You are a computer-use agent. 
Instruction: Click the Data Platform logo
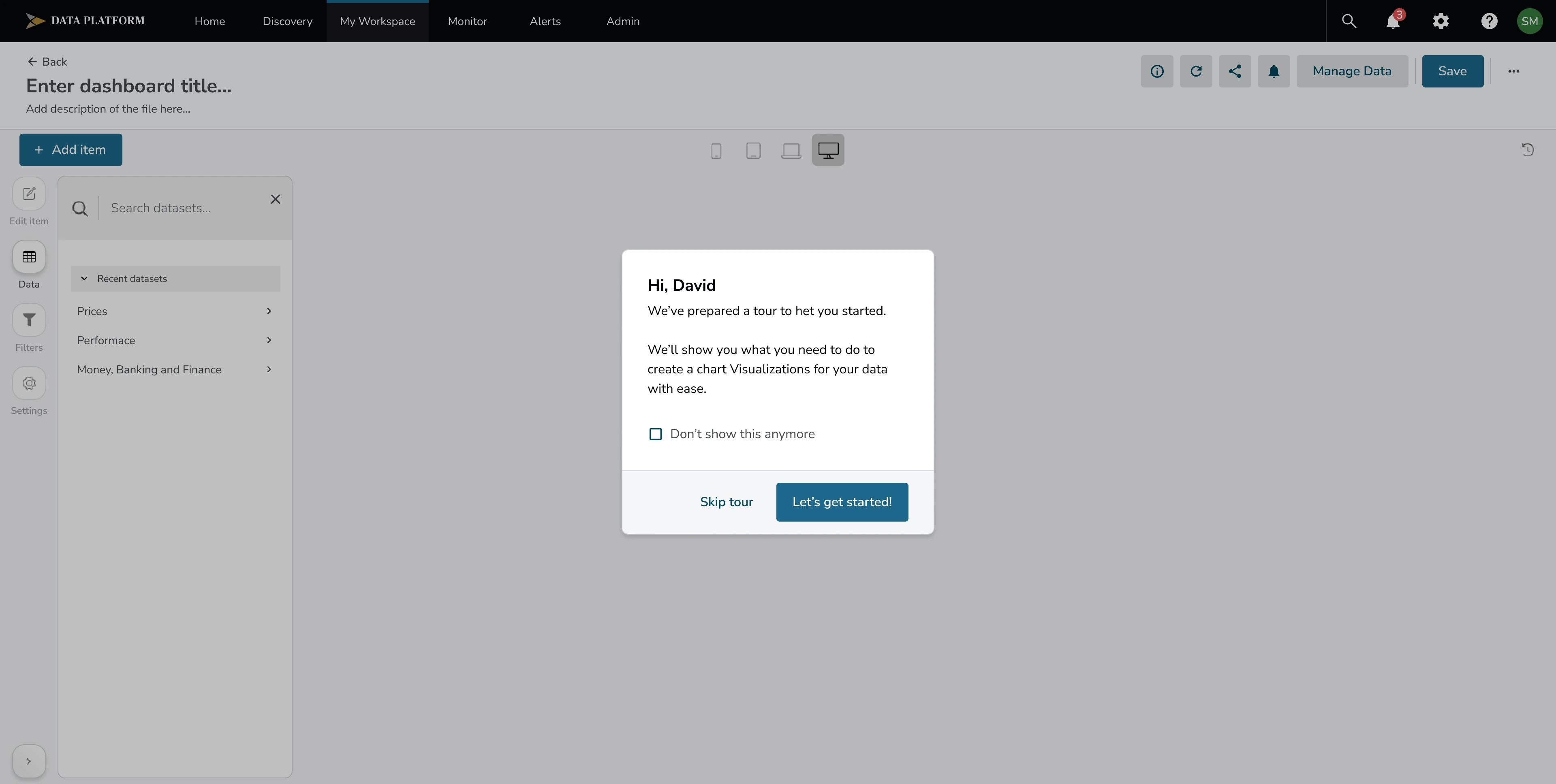click(85, 21)
